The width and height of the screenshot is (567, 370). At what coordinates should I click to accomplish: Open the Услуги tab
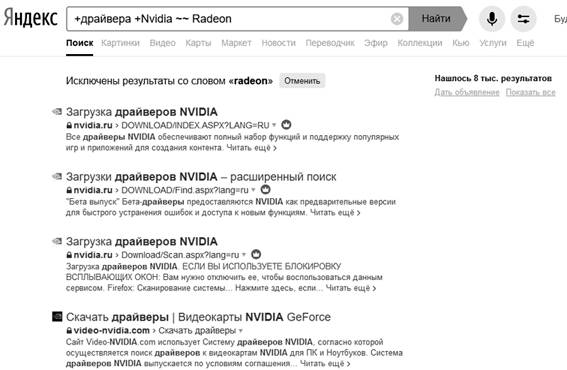493,43
